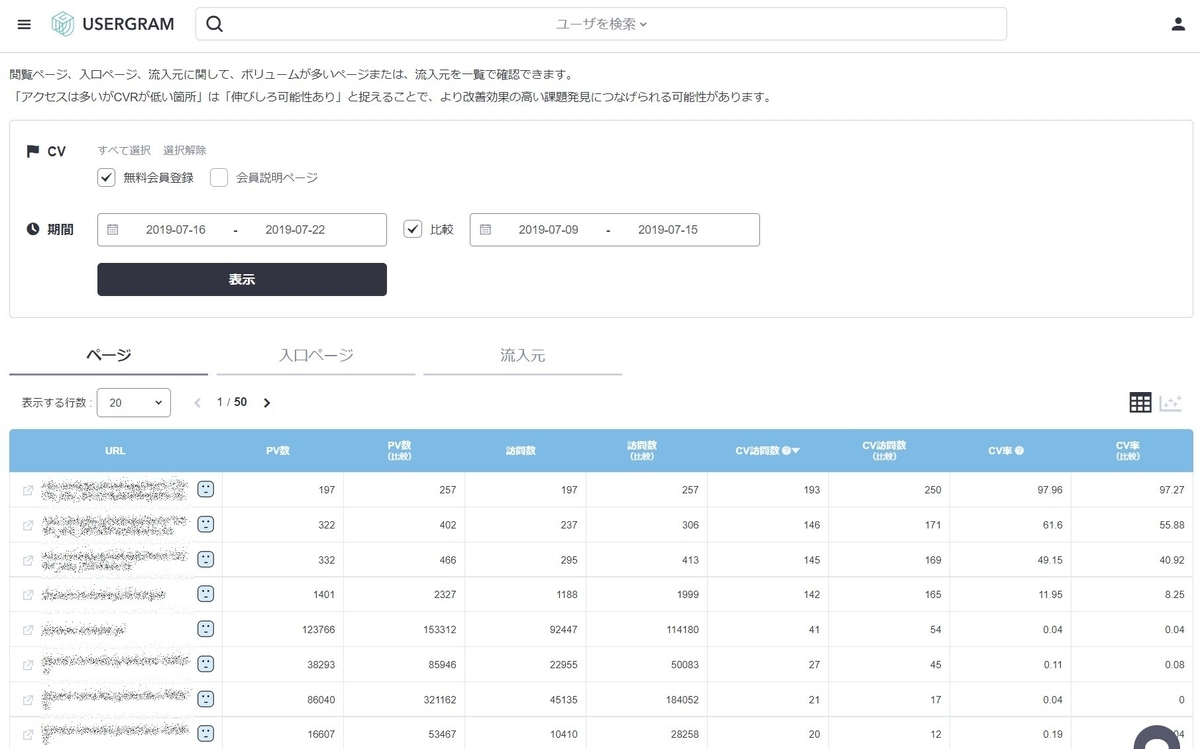Image resolution: width=1200 pixels, height=749 pixels.
Task: Click the URL column header
Action: [115, 451]
